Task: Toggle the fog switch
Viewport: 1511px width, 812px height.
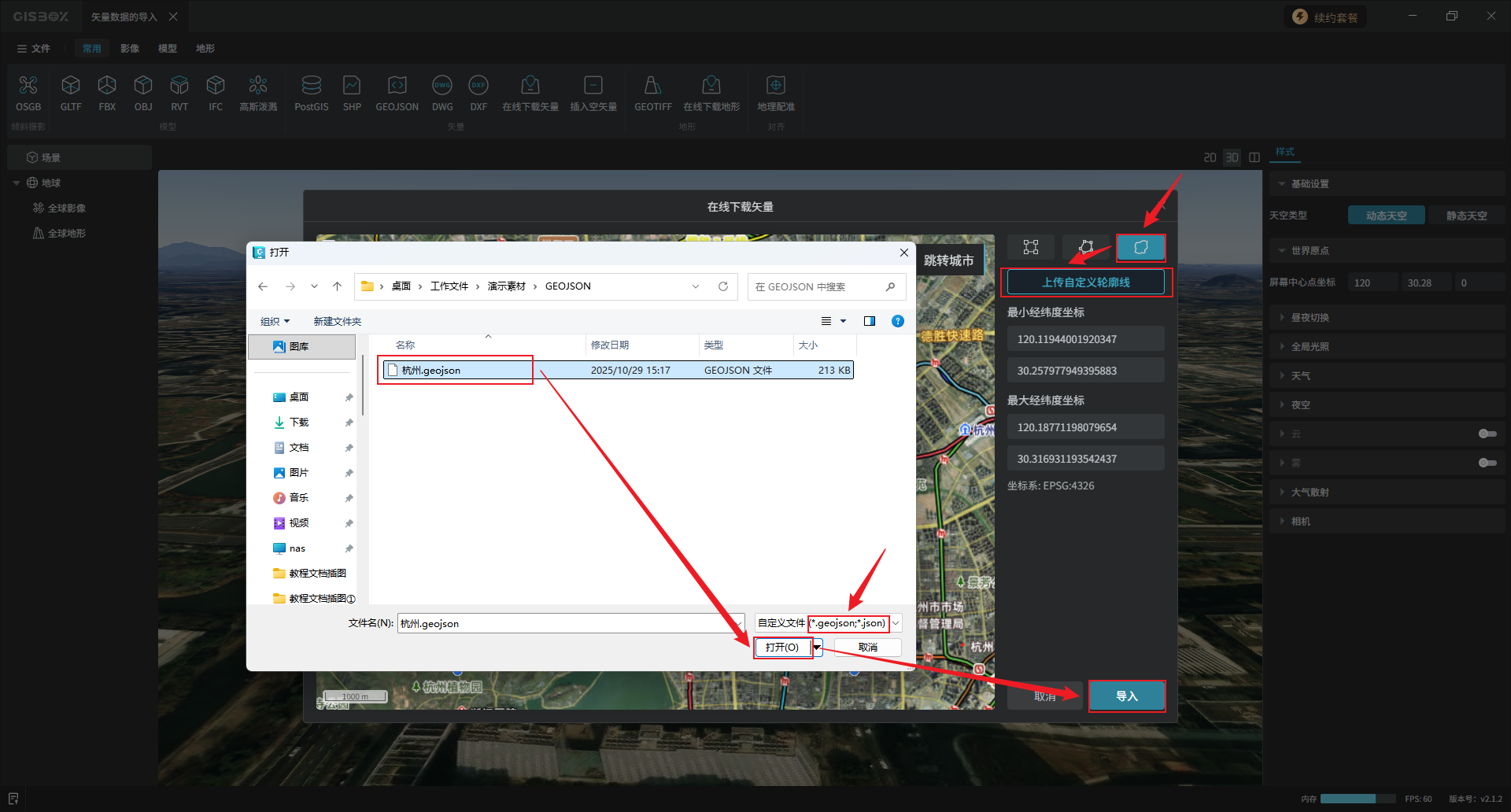Action: coord(1487,463)
